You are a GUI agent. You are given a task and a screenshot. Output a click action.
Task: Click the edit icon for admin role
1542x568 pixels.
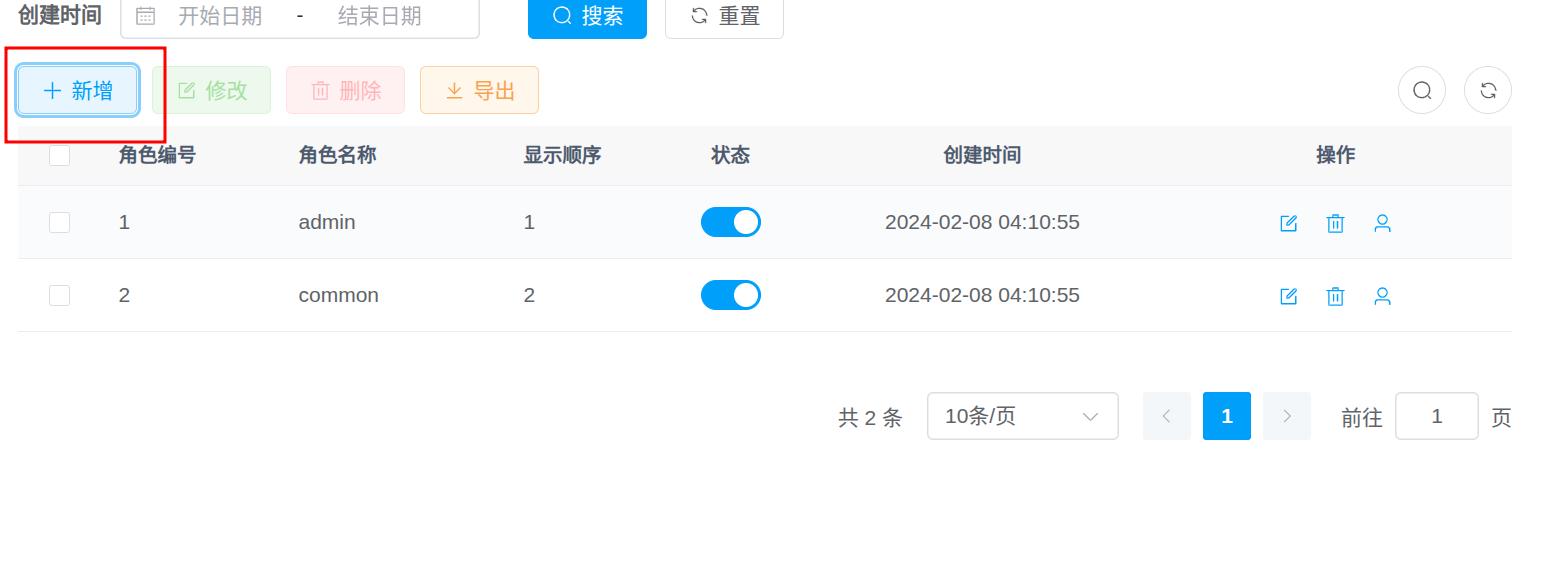click(x=1289, y=223)
